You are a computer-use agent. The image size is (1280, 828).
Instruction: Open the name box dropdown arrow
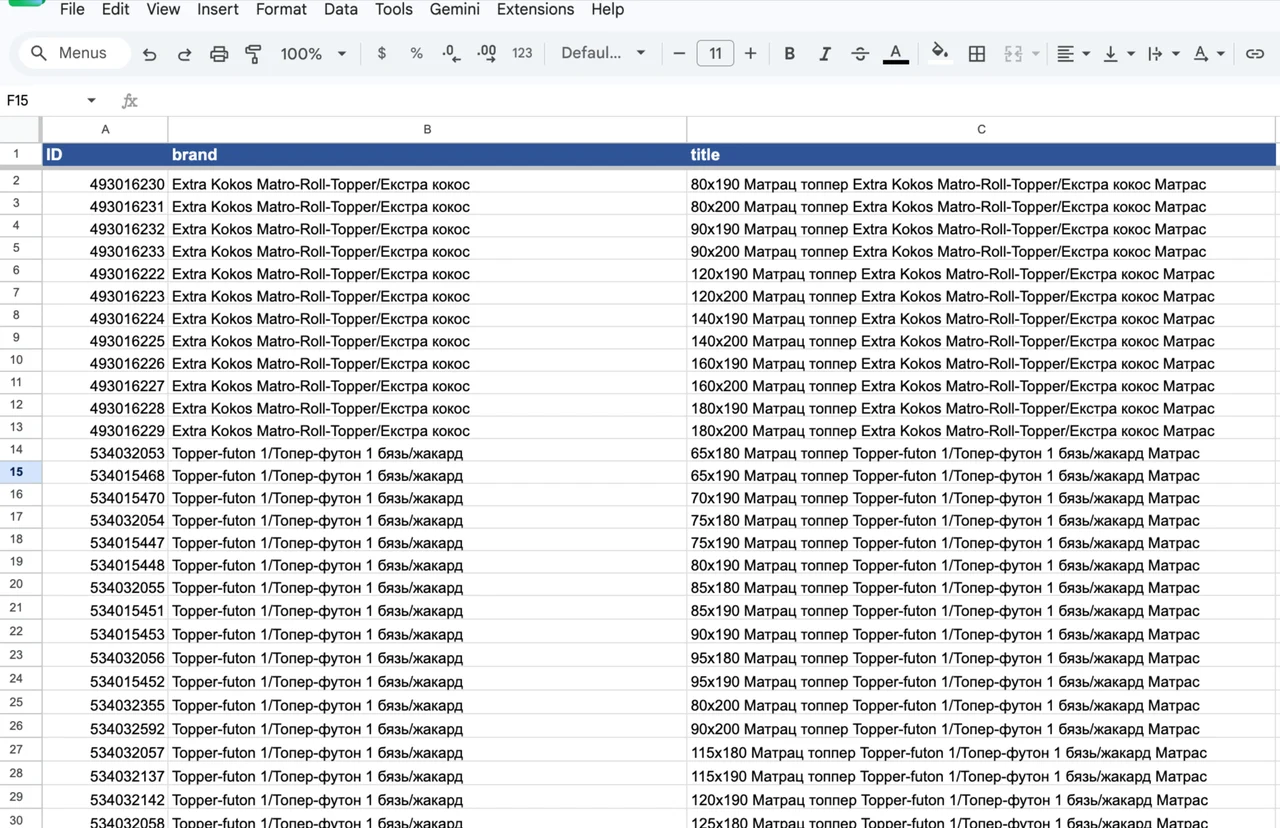(x=91, y=101)
